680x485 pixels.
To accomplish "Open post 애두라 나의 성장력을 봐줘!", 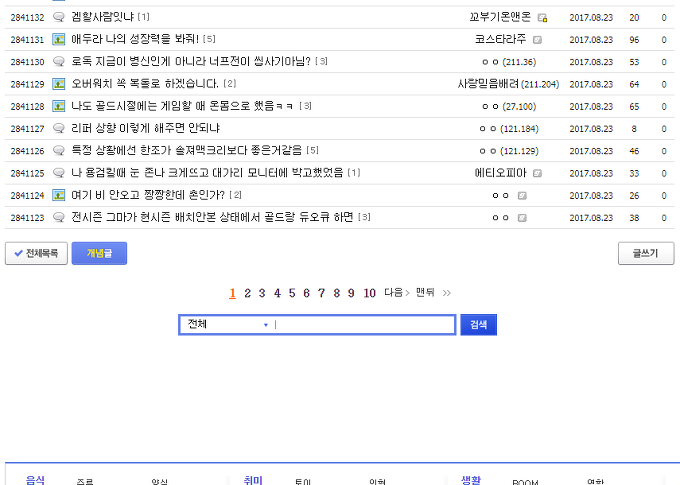I will tap(135, 39).
